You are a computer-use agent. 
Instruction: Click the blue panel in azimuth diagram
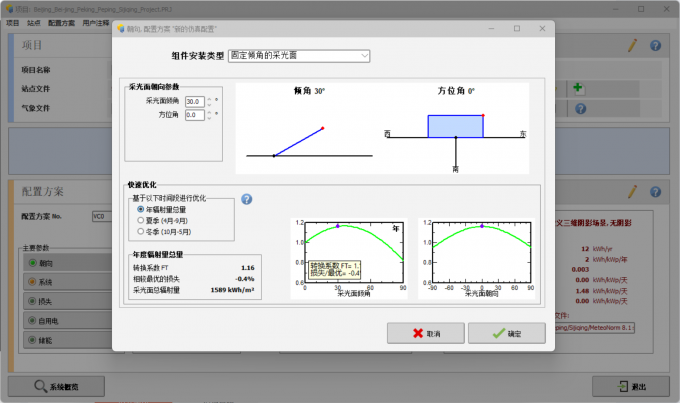(x=455, y=126)
